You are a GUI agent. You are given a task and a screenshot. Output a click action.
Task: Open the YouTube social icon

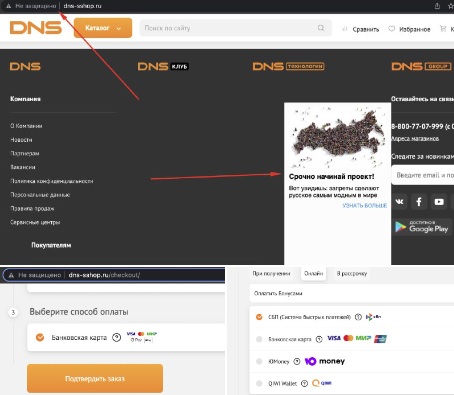[x=439, y=202]
